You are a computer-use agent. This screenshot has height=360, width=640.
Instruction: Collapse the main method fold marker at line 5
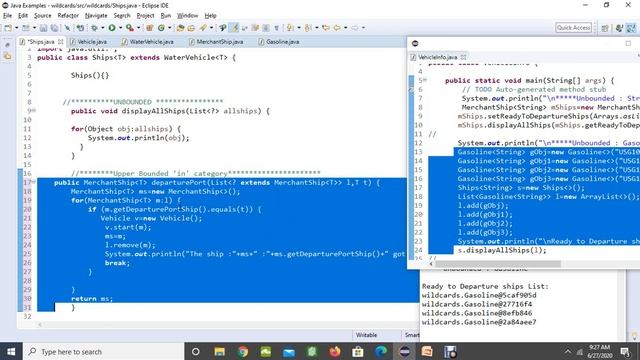(425, 80)
